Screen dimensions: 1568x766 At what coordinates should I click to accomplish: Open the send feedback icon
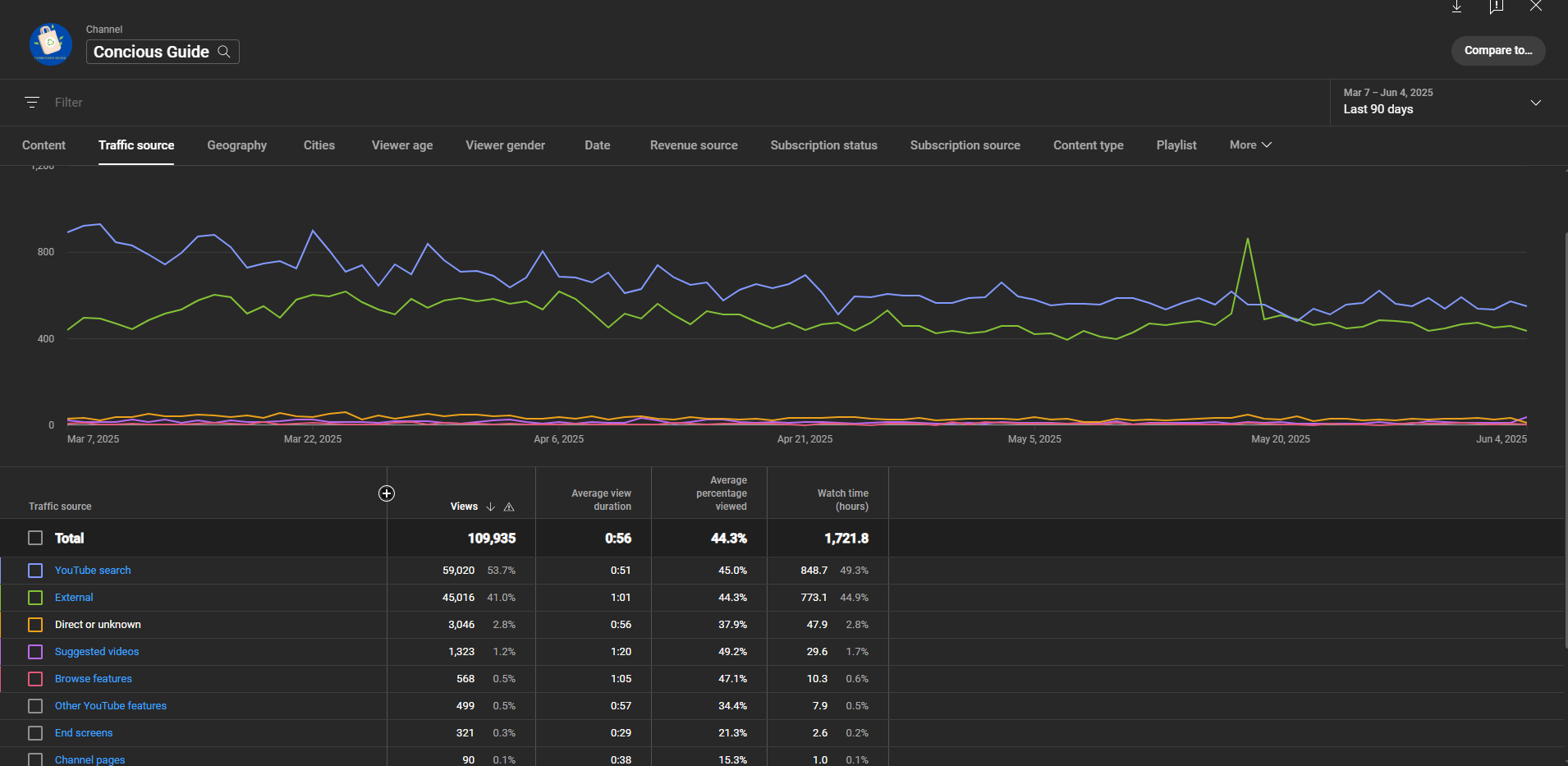coord(1497,7)
